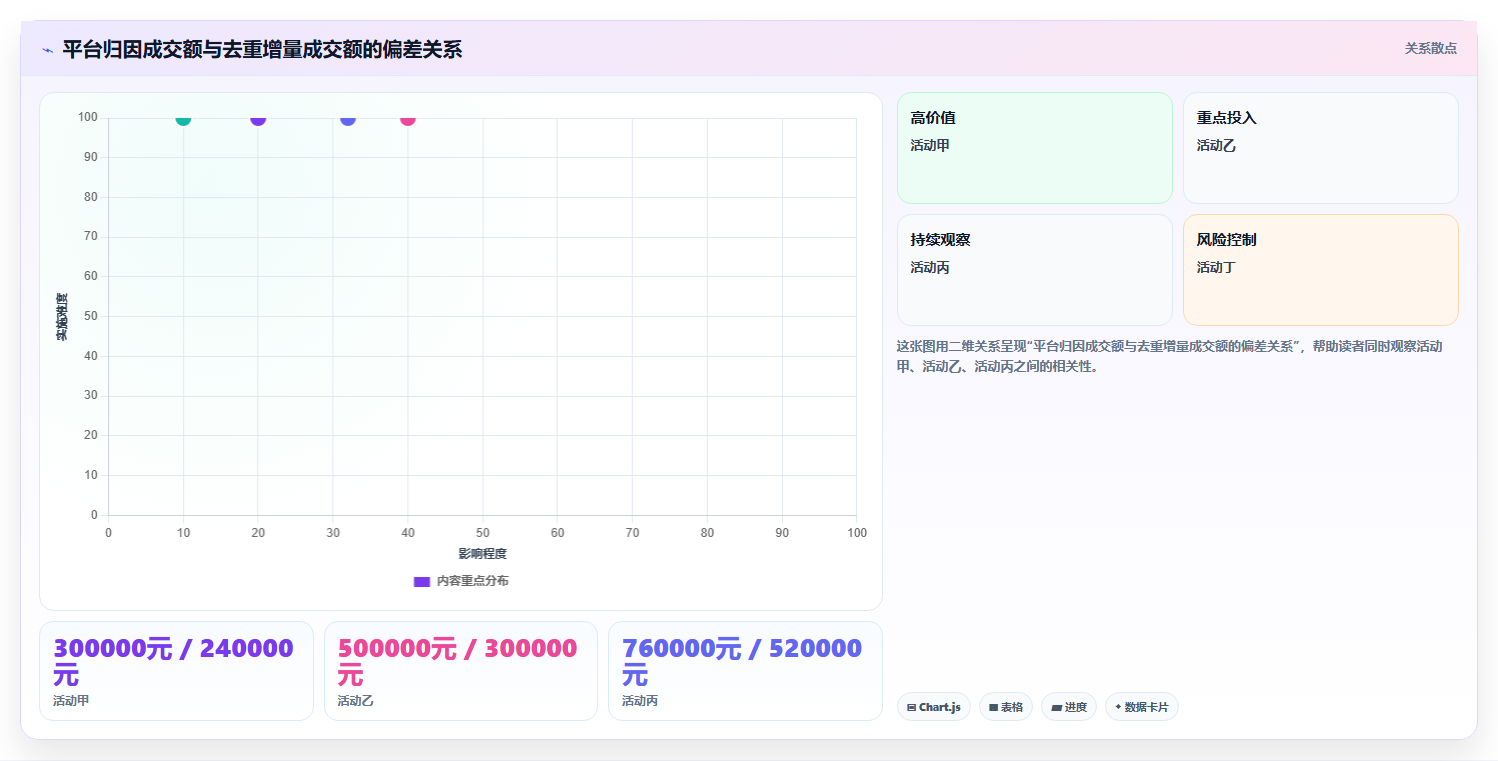The image size is (1498, 761).
Task: Open the 重点投入 quadrant card
Action: [1321, 148]
